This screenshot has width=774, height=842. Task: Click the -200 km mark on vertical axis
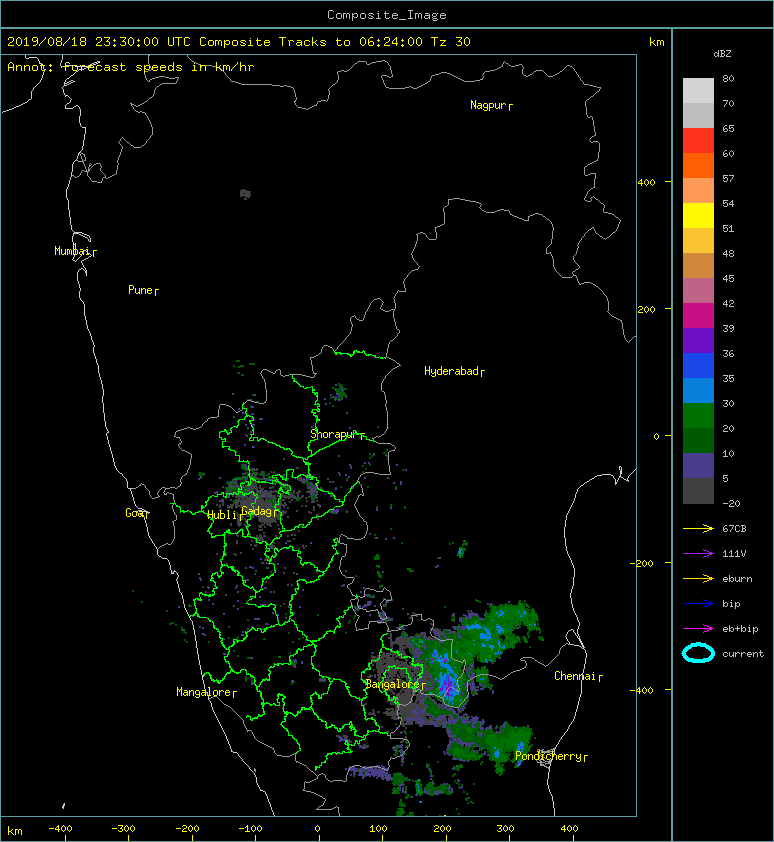coord(642,563)
